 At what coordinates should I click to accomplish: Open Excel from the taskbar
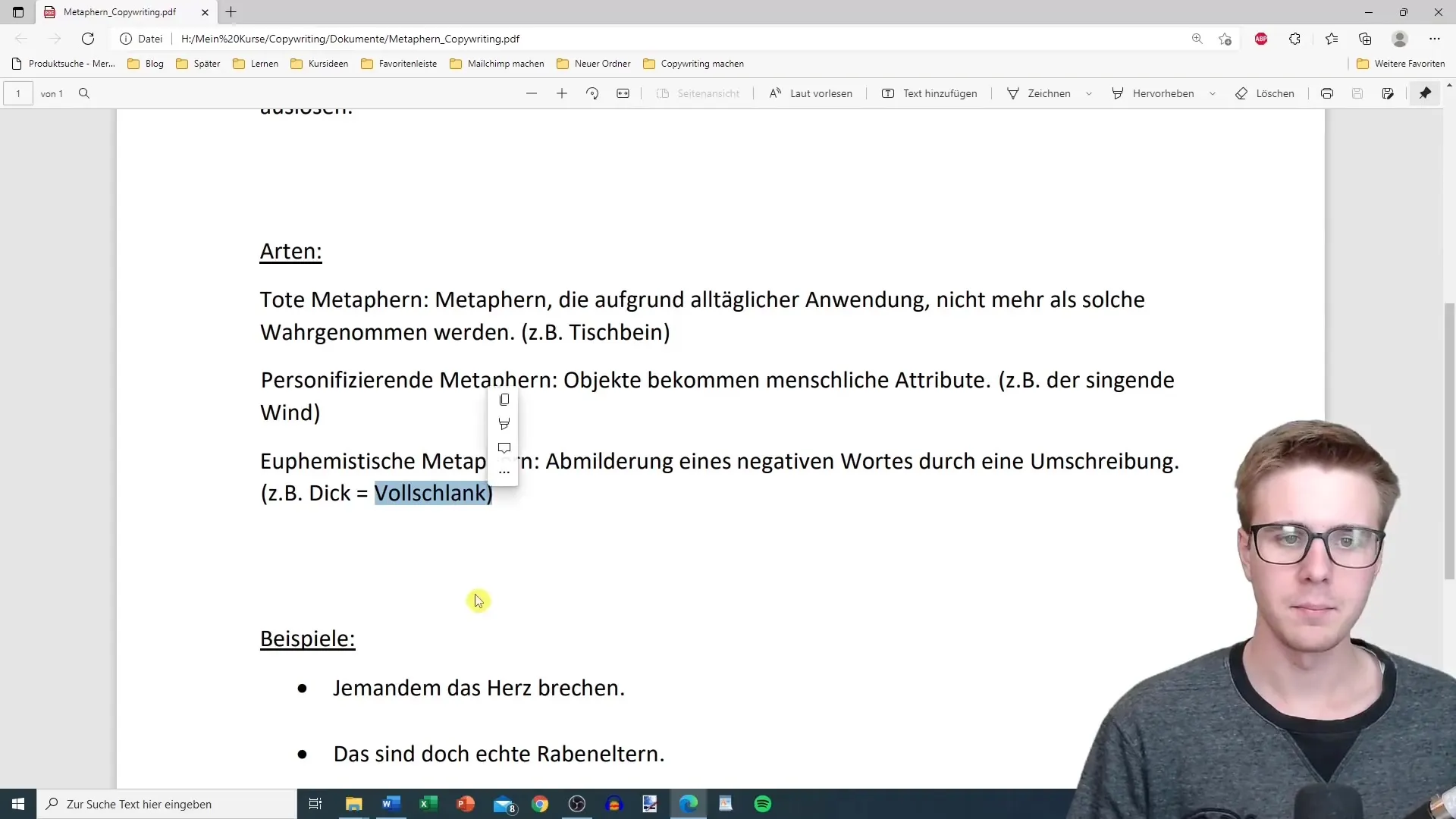(428, 804)
